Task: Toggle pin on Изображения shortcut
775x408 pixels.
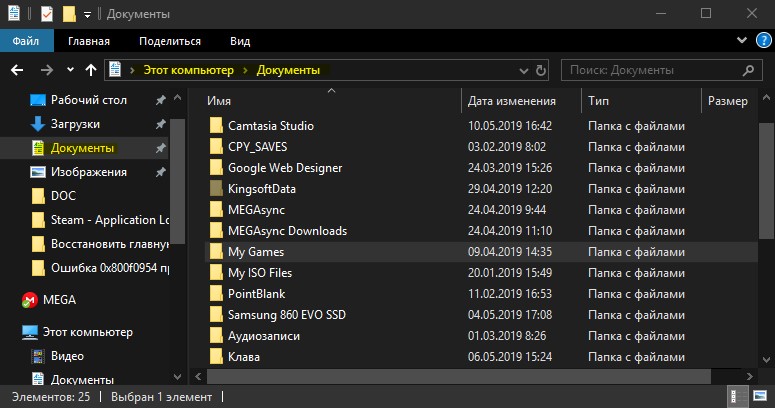Action: tap(160, 172)
